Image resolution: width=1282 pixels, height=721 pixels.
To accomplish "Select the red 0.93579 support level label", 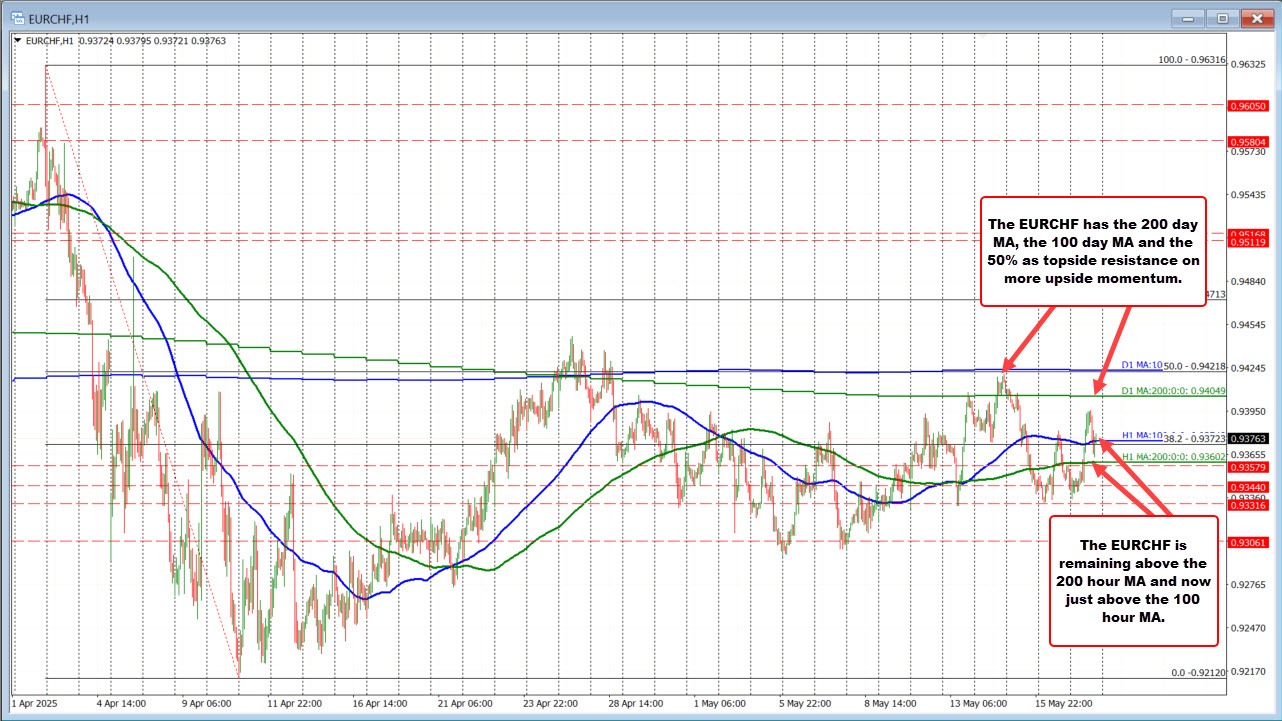I will (x=1251, y=465).
